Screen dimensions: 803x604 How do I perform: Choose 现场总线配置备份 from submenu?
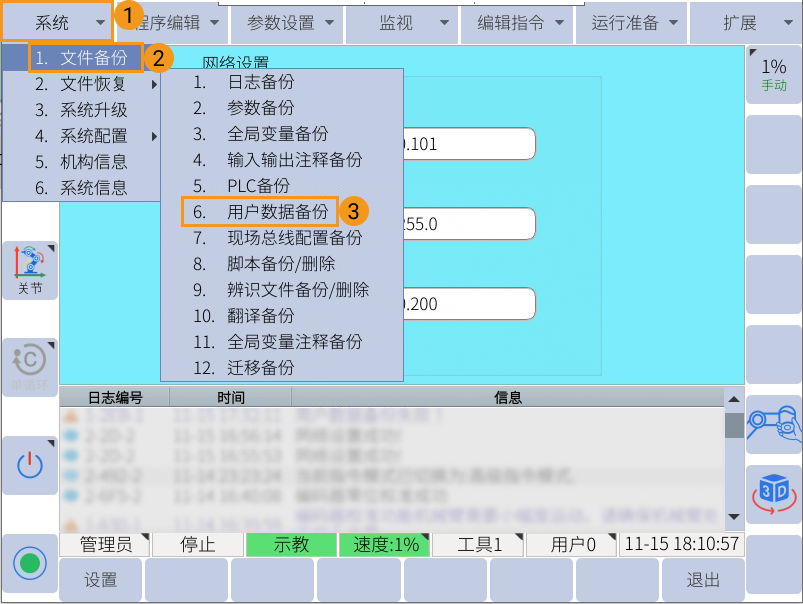282,238
